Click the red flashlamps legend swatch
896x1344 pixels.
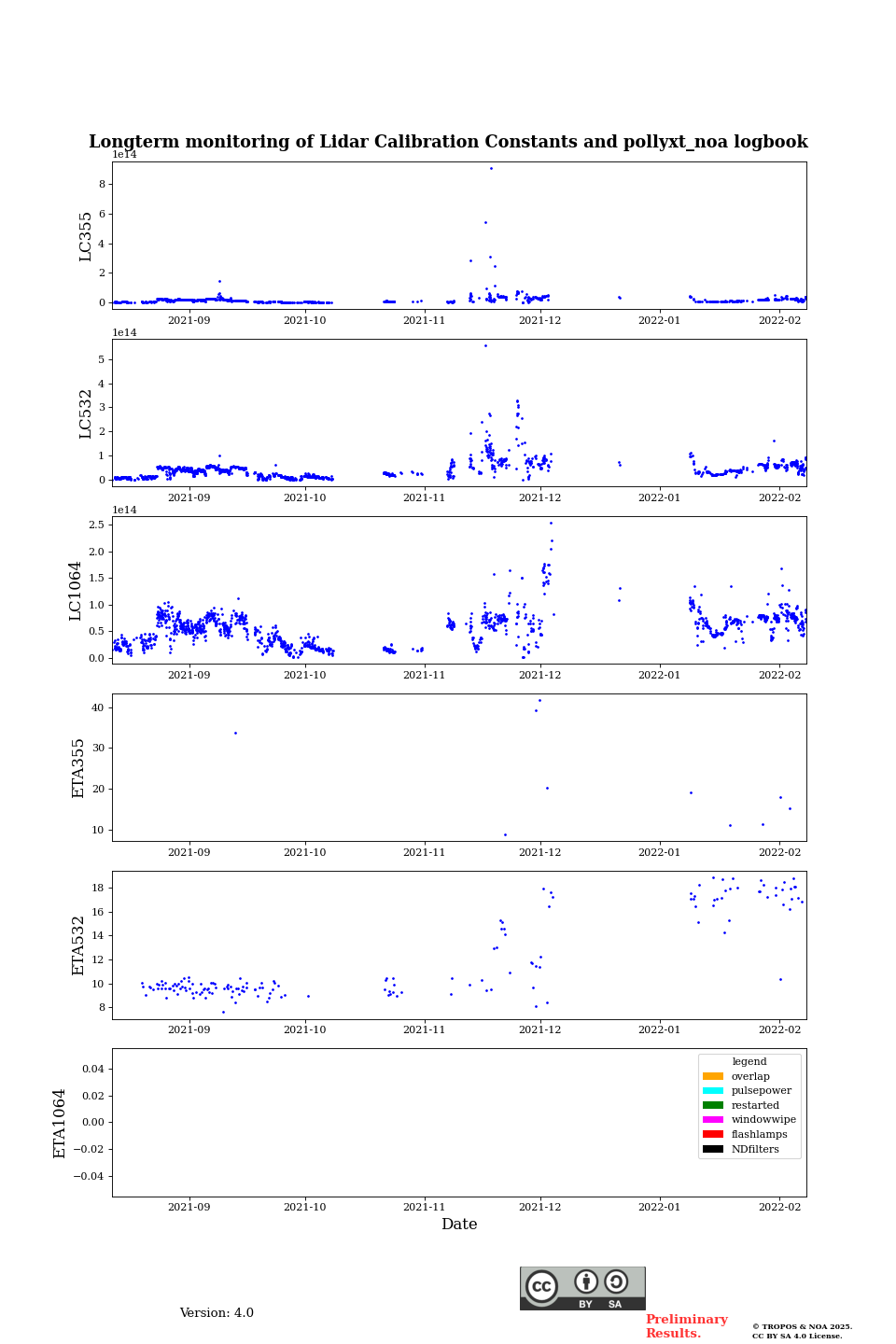[713, 1135]
